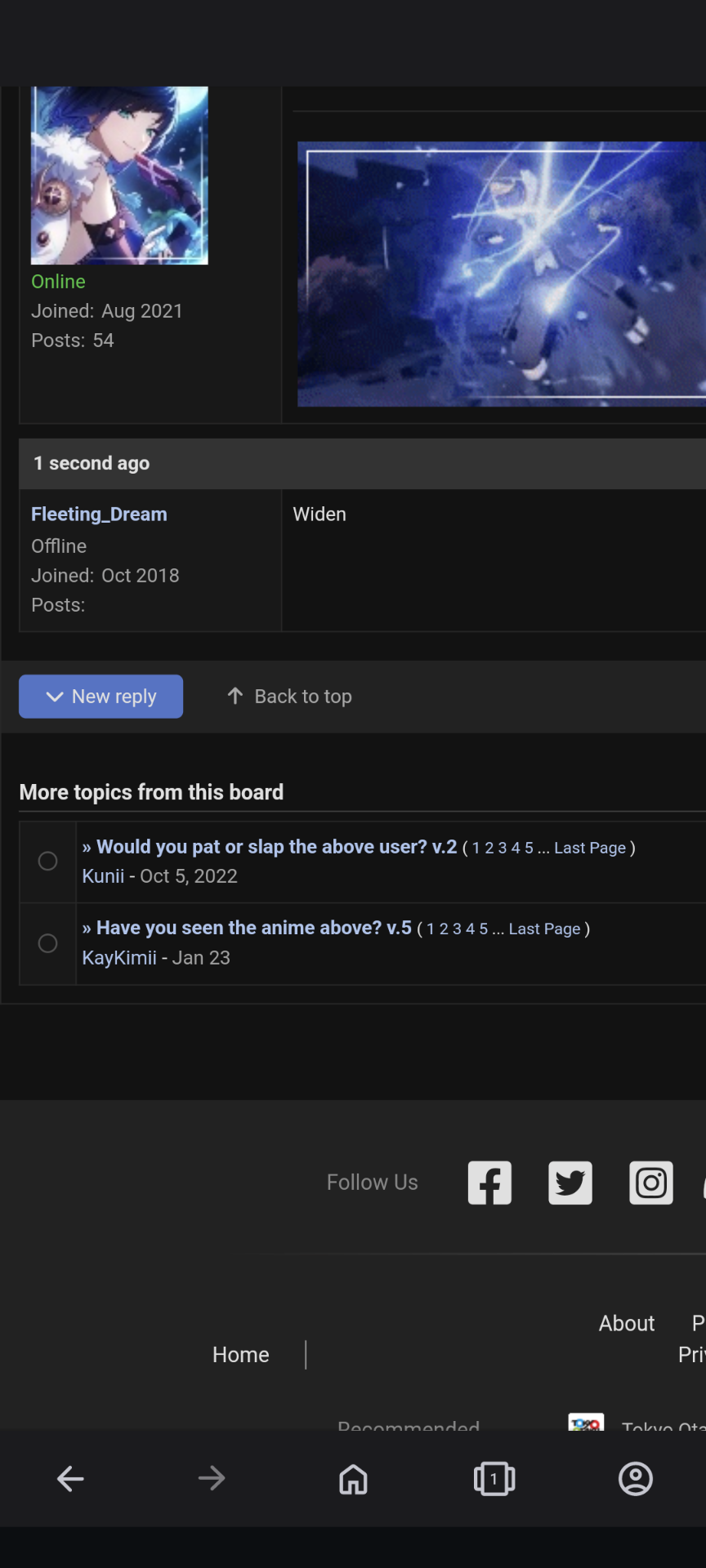This screenshot has height=1568, width=706.
Task: Open the Fleeting_Dream user profile
Action: click(x=99, y=514)
